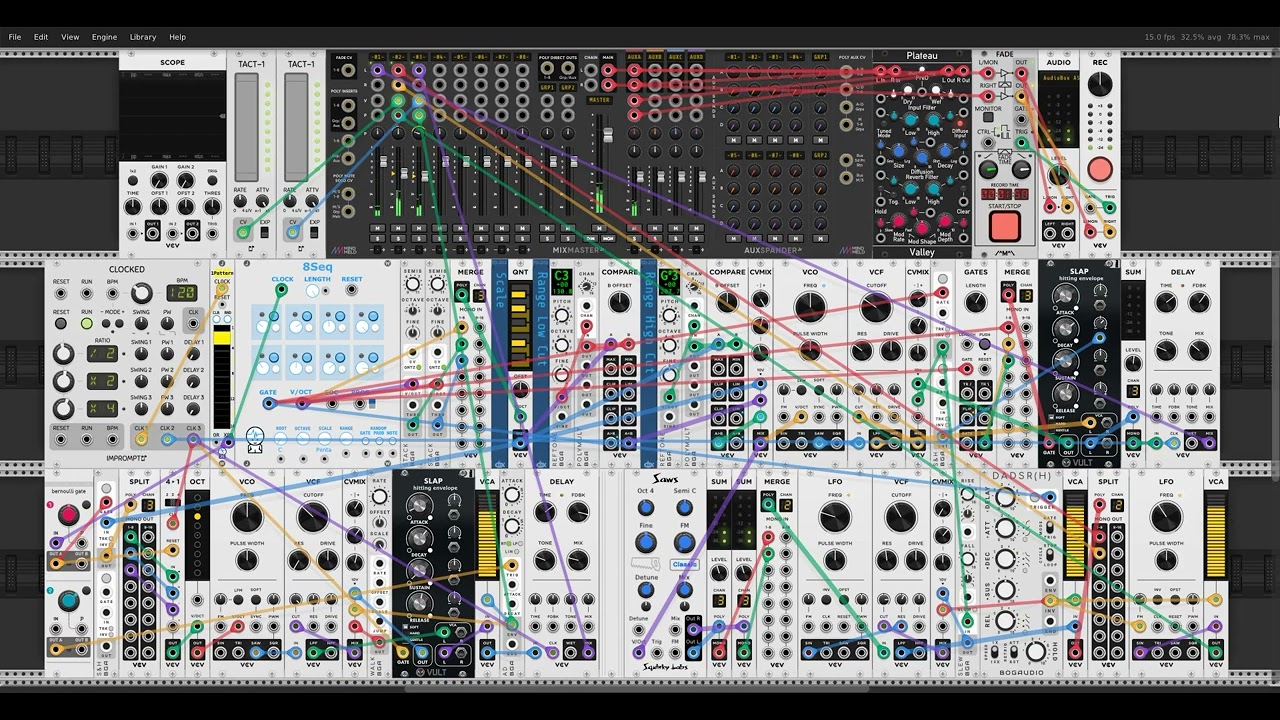
Task: Click the Dry knob on Plateau
Action: coord(907,90)
